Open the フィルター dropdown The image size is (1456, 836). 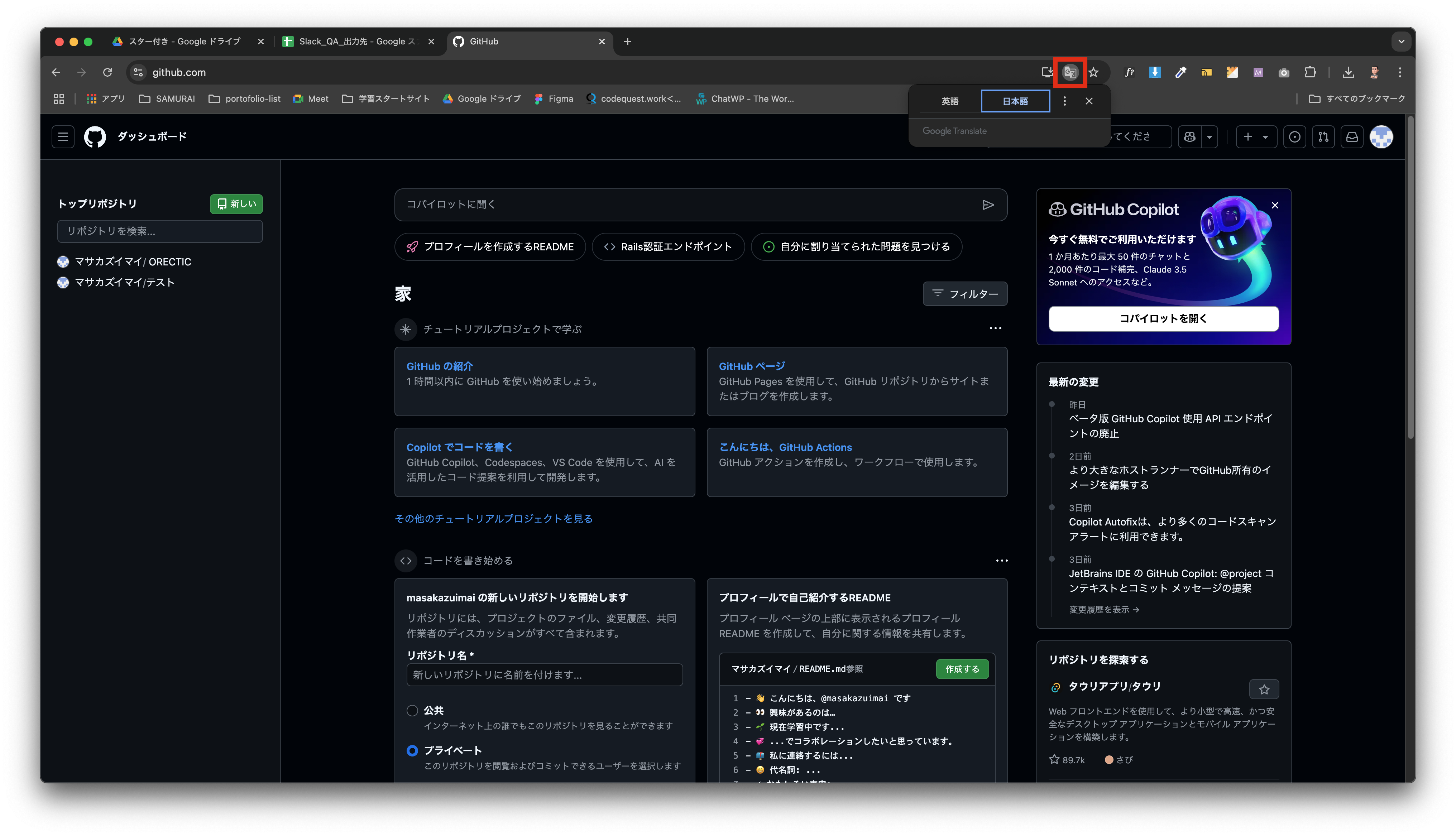[965, 294]
